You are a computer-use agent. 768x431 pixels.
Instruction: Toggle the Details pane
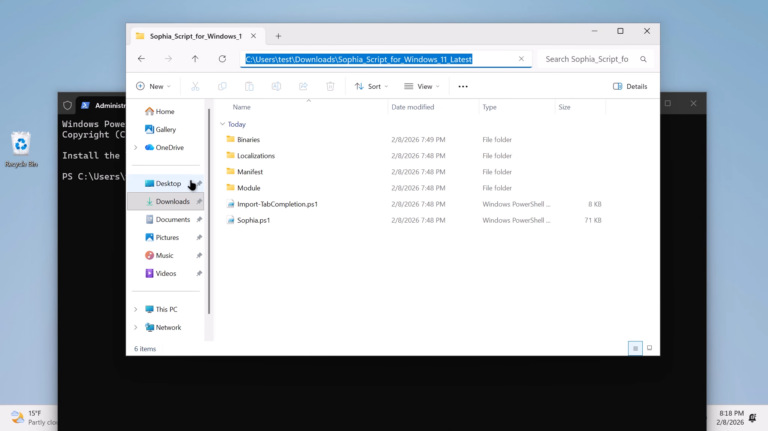(630, 86)
